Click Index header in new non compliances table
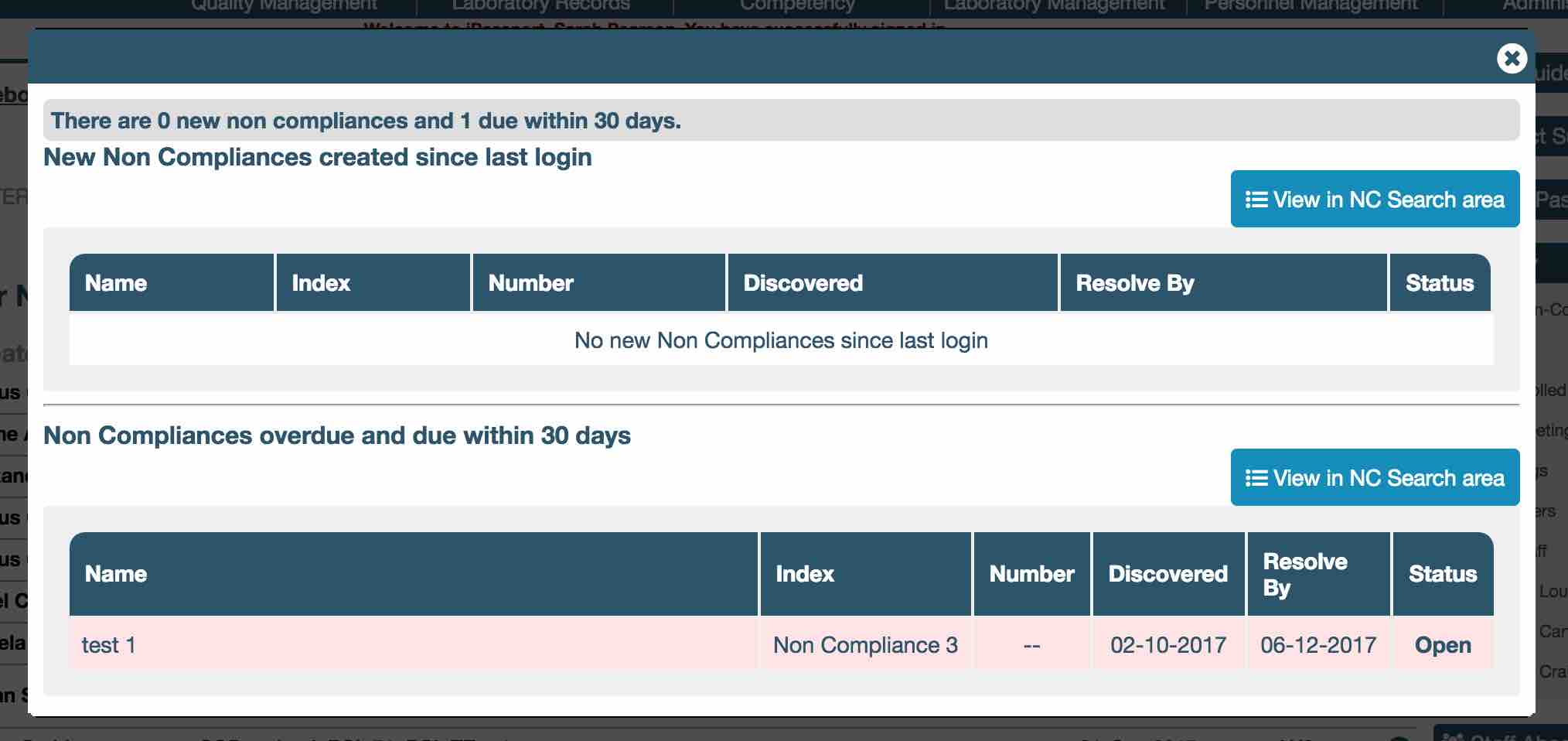The height and width of the screenshot is (741, 1568). coord(373,282)
